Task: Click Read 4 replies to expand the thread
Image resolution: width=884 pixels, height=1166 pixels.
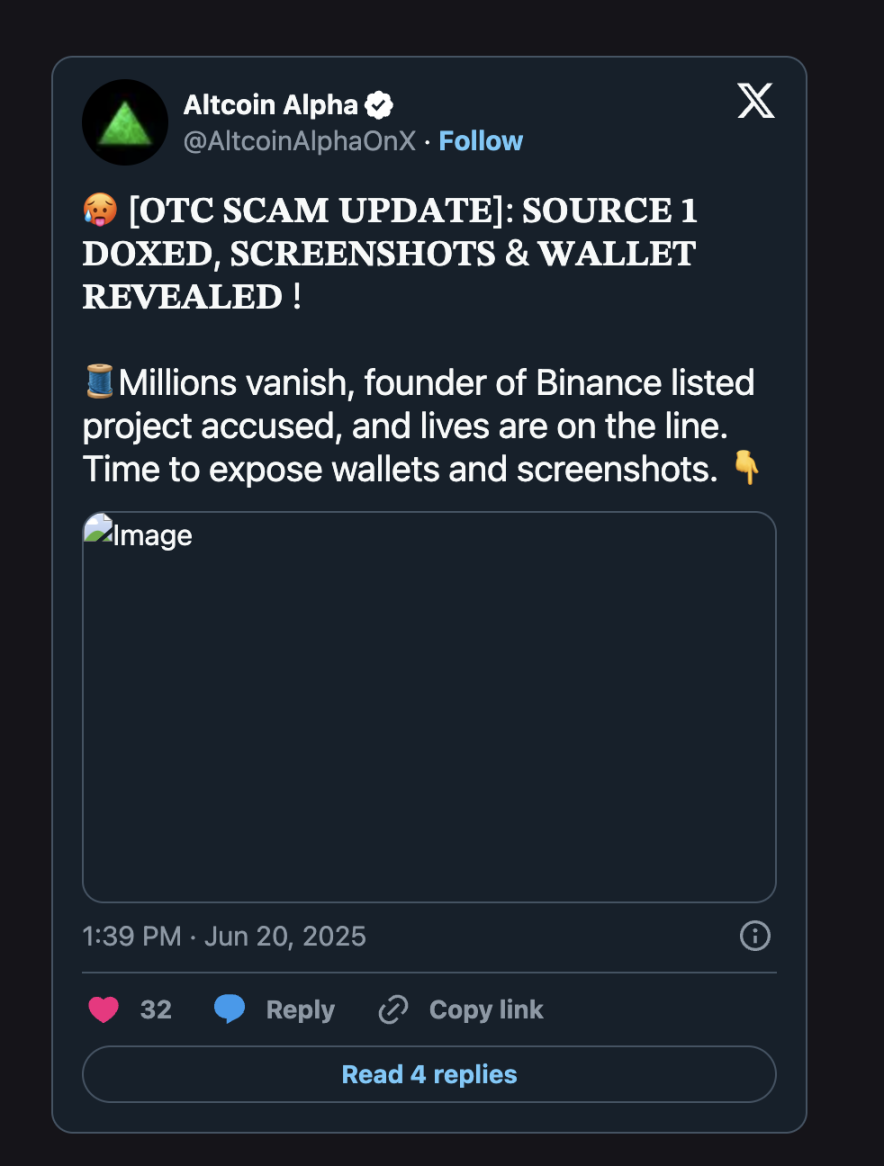Action: coord(428,1073)
